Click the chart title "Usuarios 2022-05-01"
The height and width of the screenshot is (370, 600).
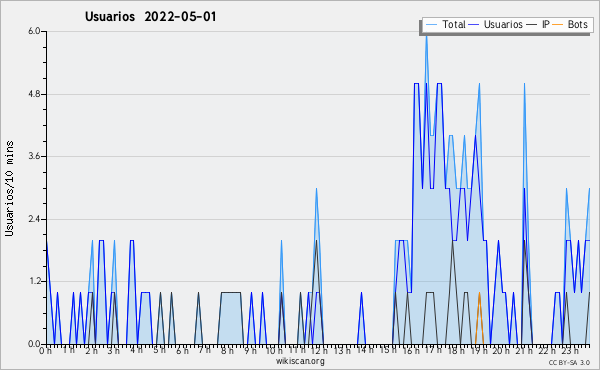151,17
